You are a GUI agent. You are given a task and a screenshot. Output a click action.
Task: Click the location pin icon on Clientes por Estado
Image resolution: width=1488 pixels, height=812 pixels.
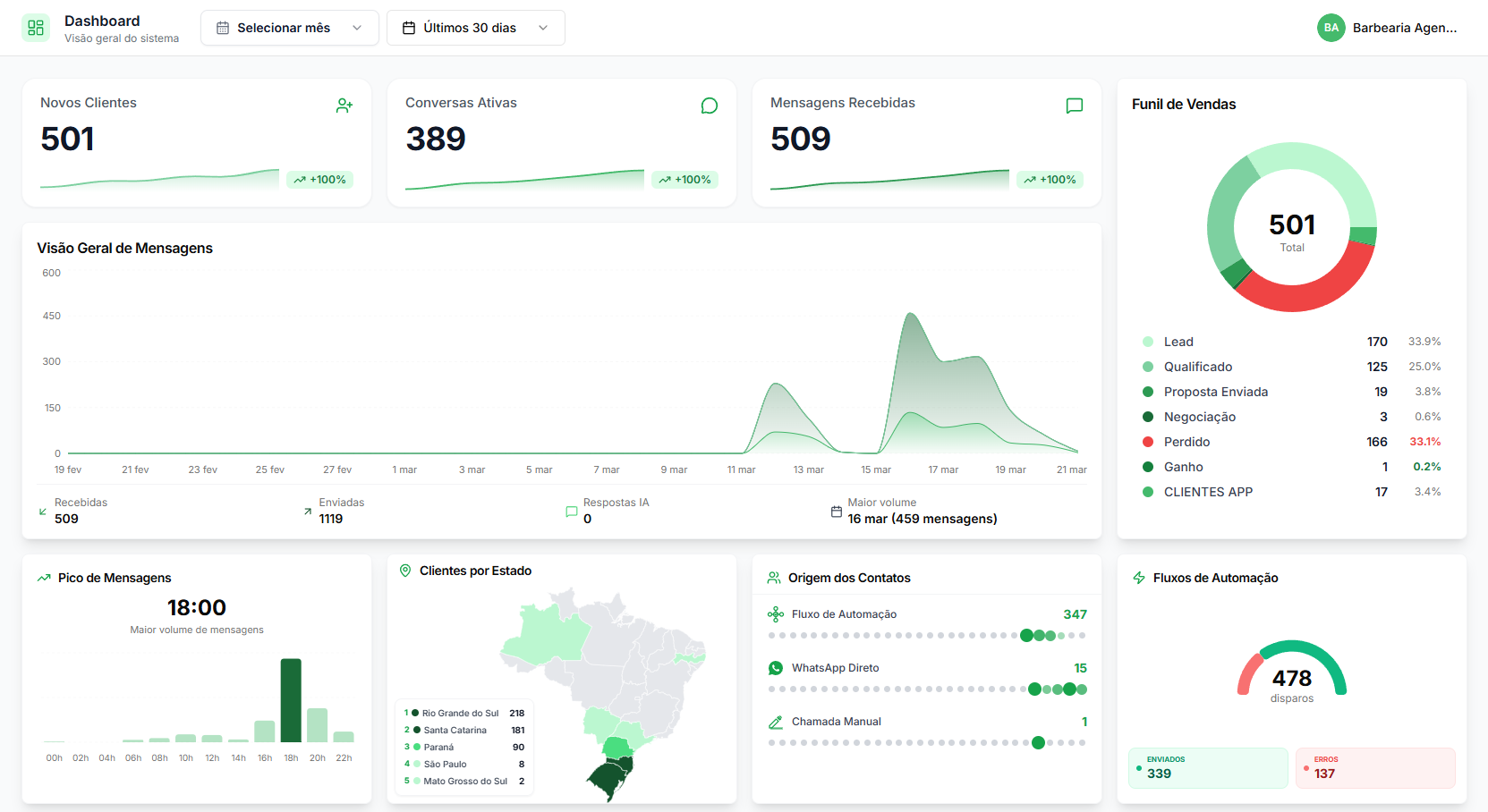tap(404, 570)
